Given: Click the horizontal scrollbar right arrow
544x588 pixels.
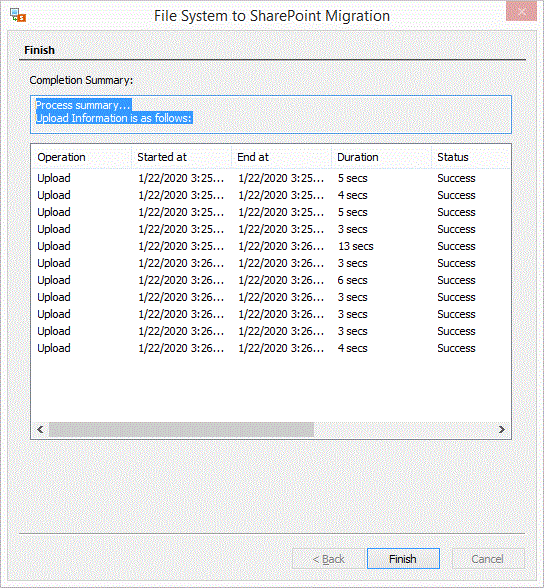Looking at the screenshot, I should [x=502, y=429].
